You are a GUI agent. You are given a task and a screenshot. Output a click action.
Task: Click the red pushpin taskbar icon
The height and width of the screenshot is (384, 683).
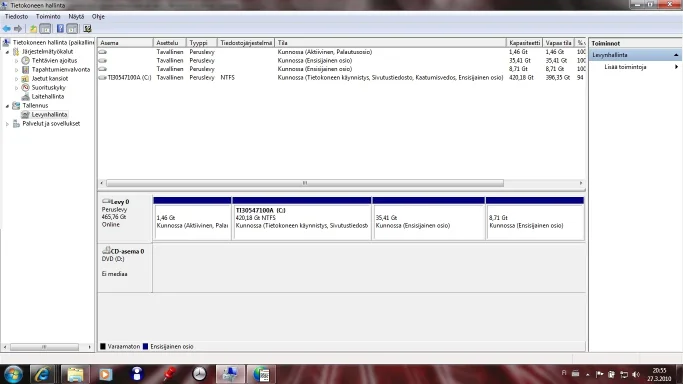(169, 374)
